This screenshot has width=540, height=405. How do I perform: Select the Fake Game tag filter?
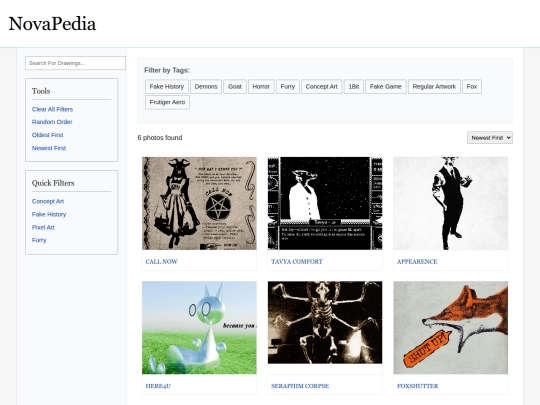(386, 86)
